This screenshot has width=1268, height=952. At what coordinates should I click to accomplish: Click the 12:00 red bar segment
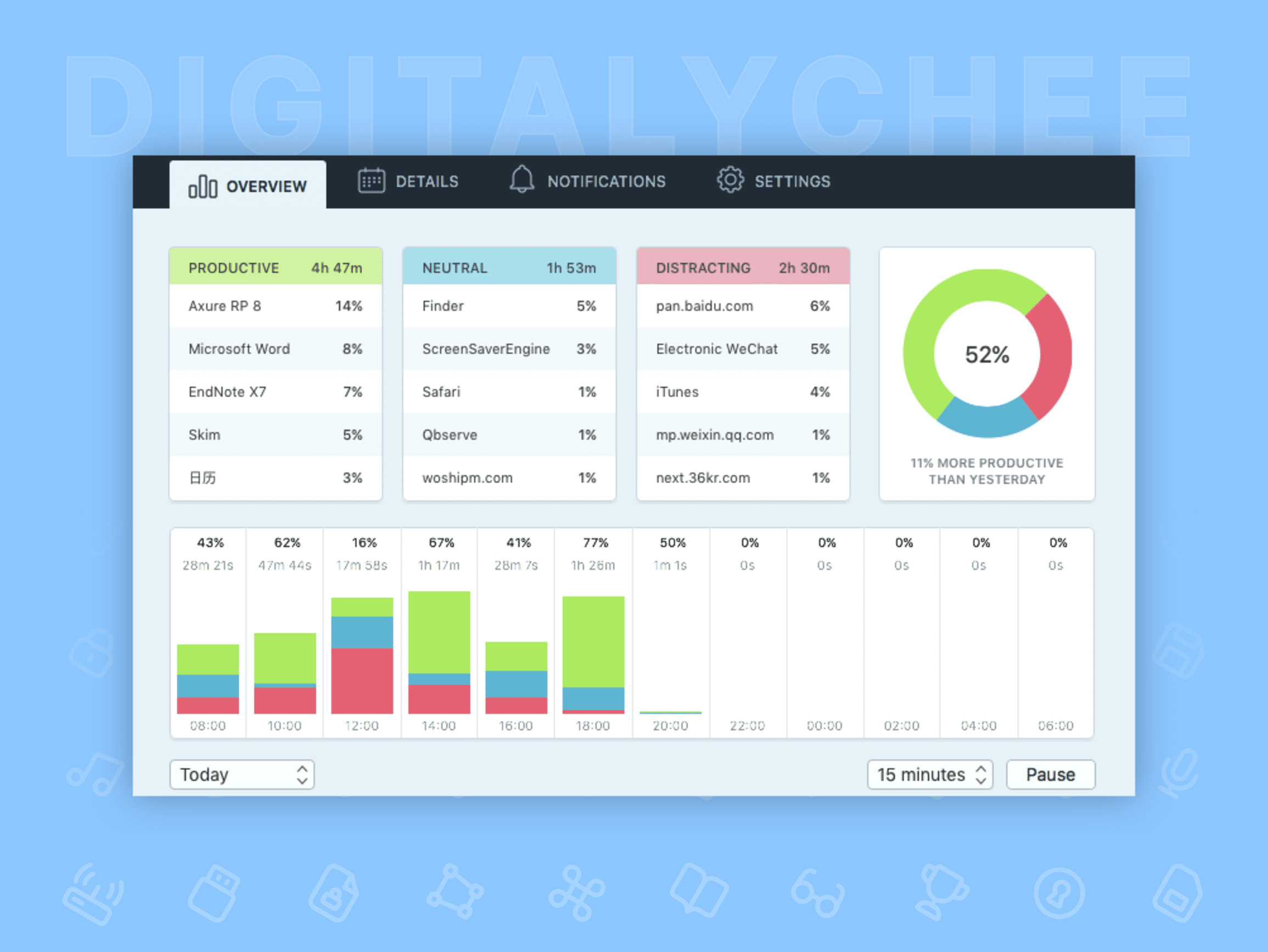click(x=362, y=681)
